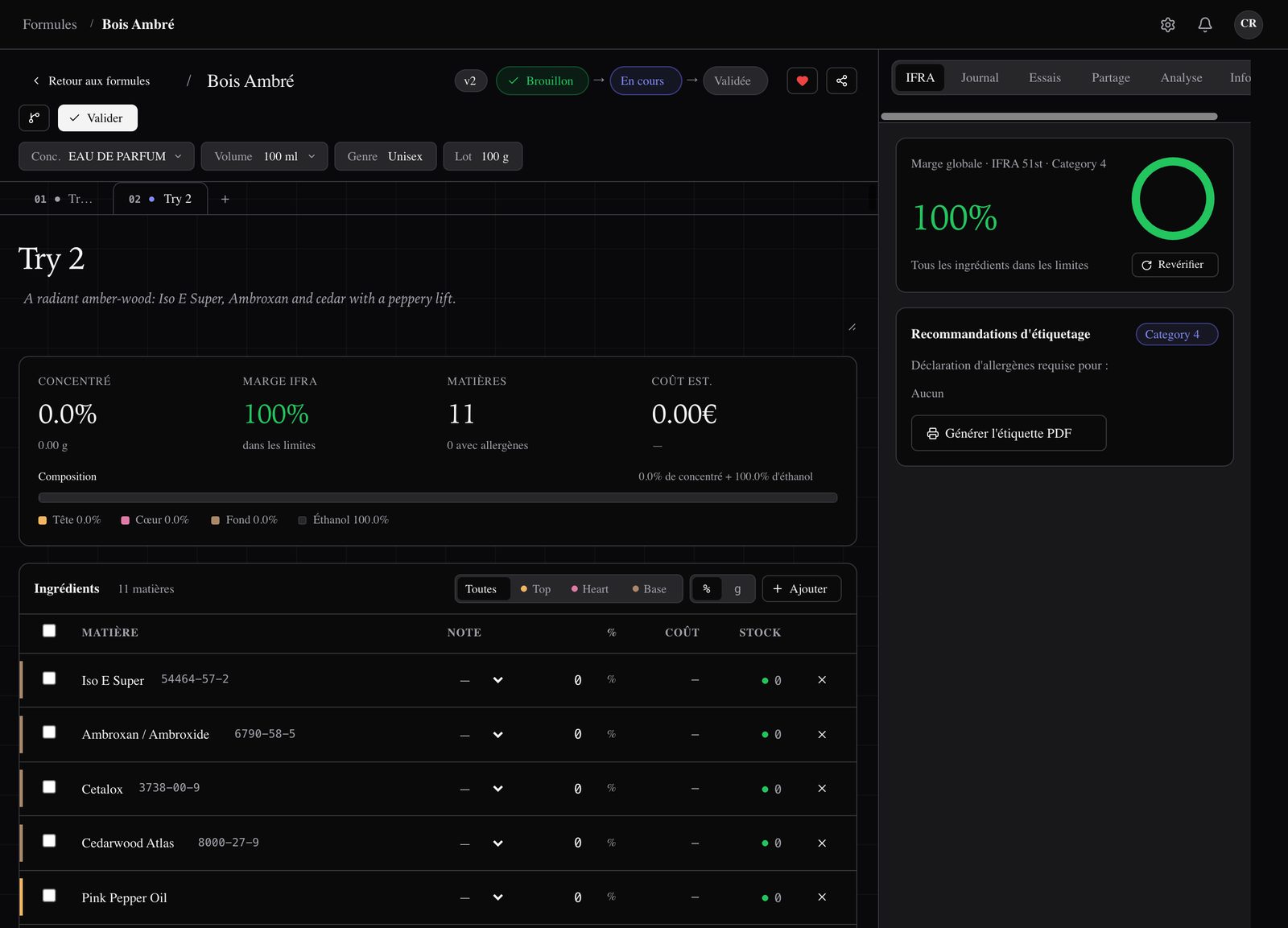Remove the Pink Pepper Oil row

[822, 897]
